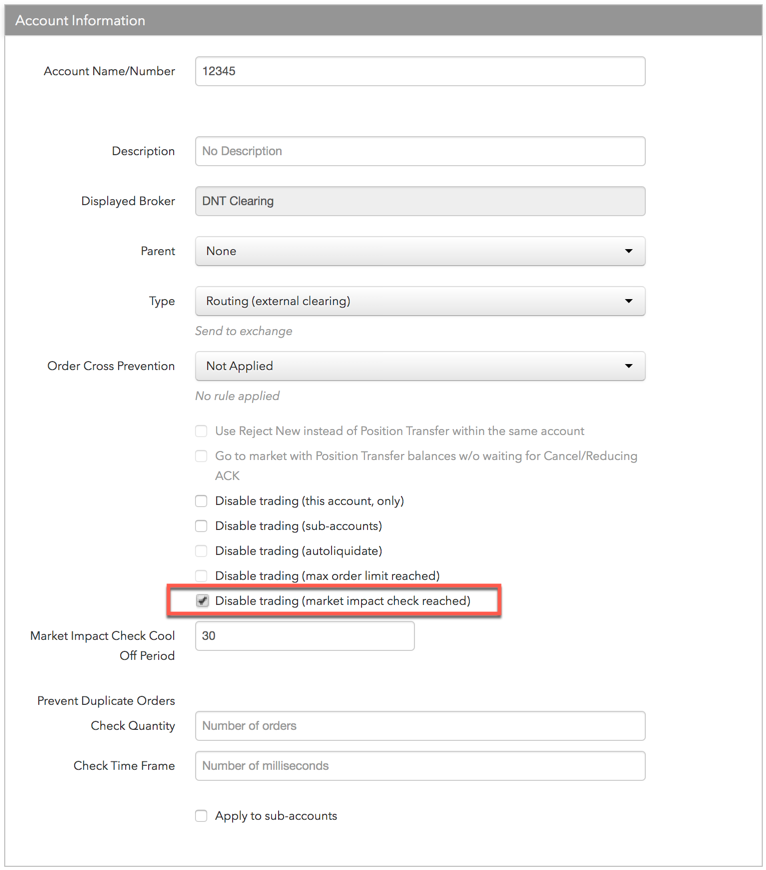Click the Parent dropdown arrow icon

tap(628, 251)
